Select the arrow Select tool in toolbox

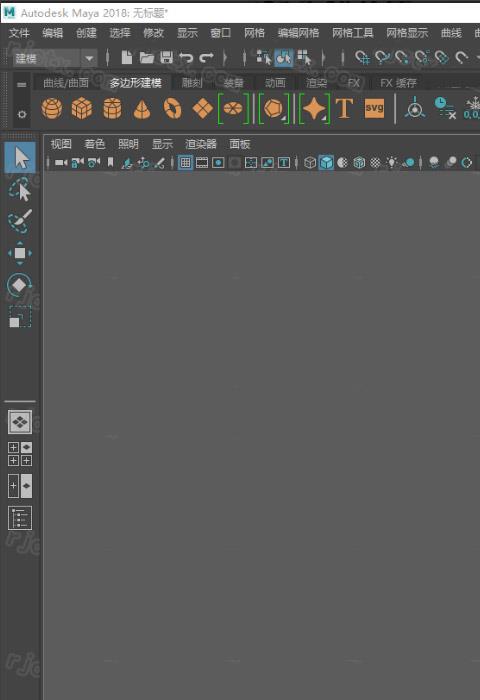point(20,158)
